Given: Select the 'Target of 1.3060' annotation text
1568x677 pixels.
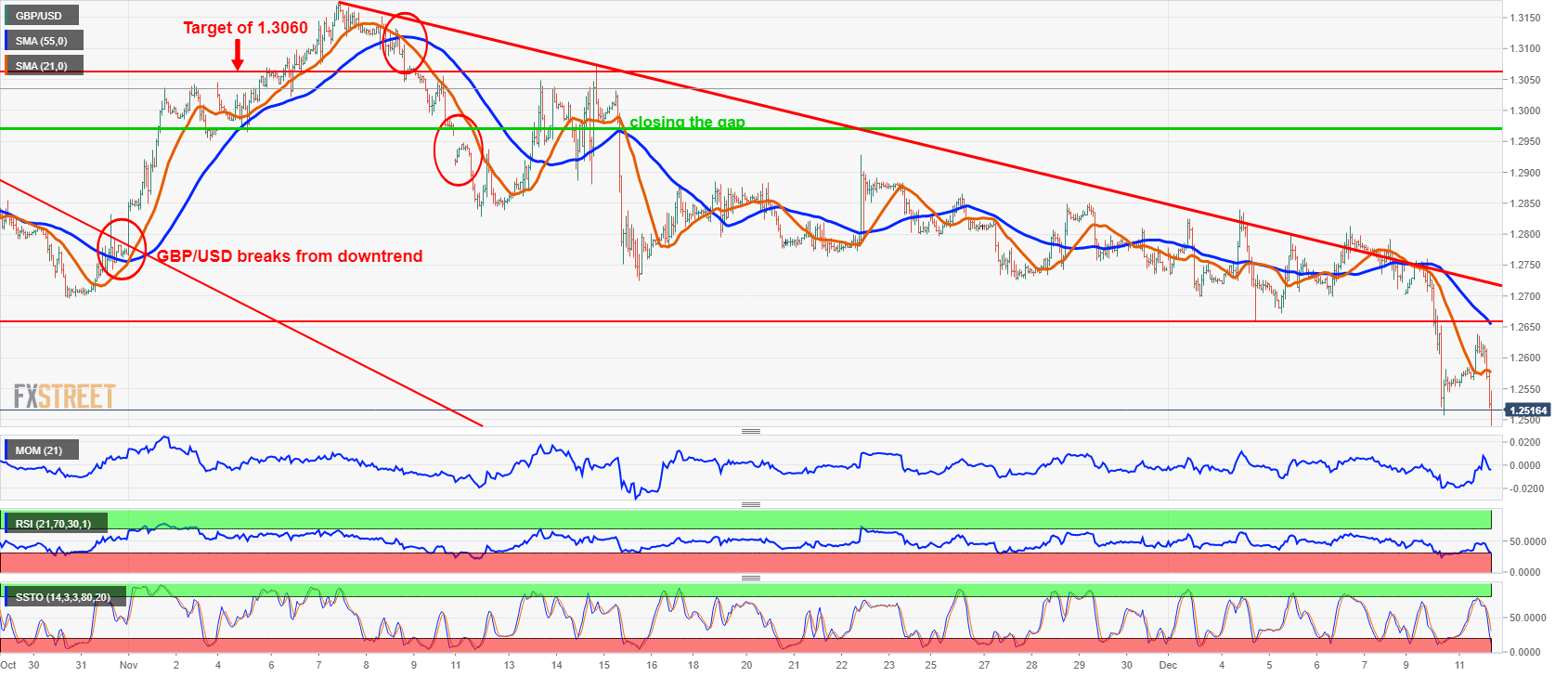Looking at the screenshot, I should (245, 28).
